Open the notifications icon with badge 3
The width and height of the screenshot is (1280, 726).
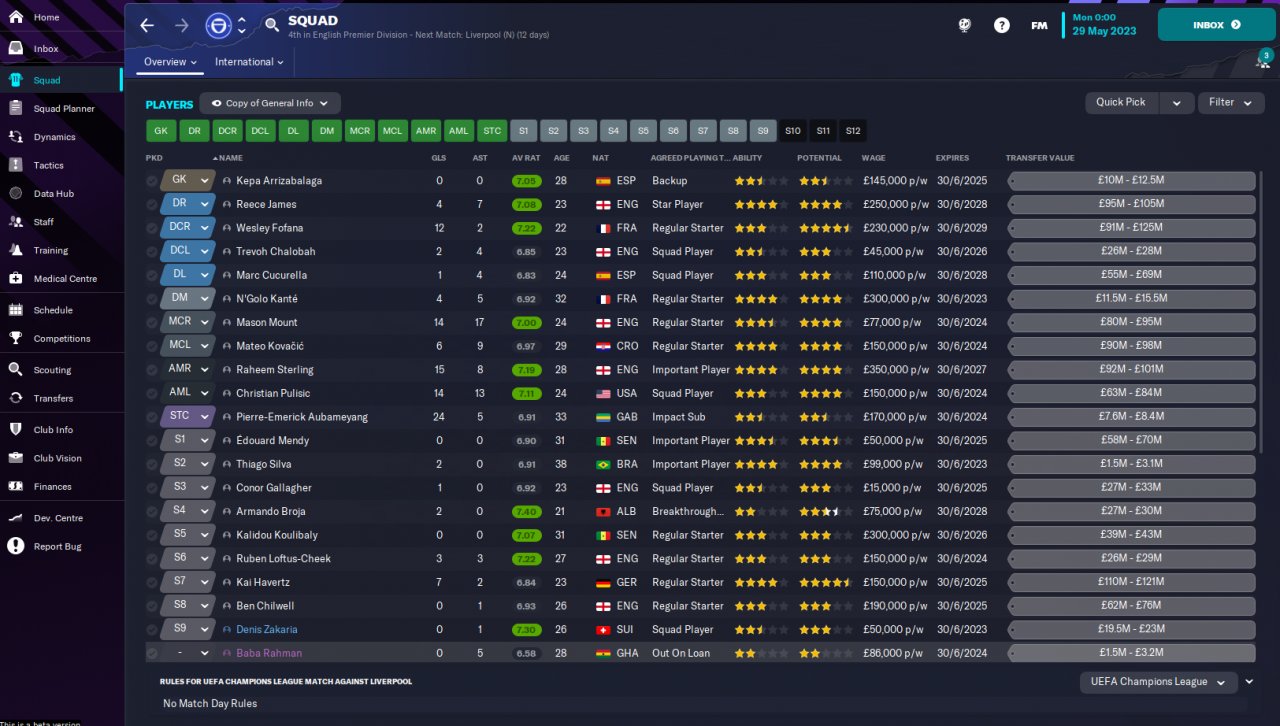[1263, 61]
